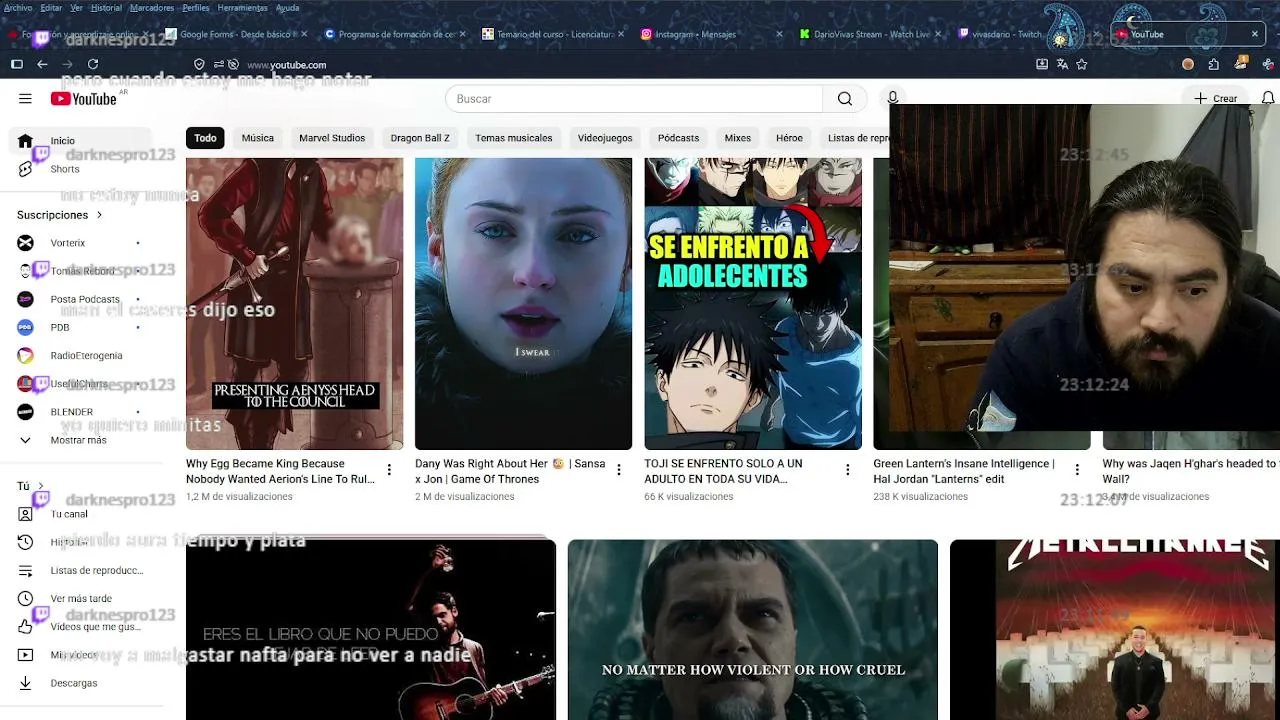Image resolution: width=1280 pixels, height=720 pixels.
Task: Open the Perfiles menu
Action: click(196, 8)
